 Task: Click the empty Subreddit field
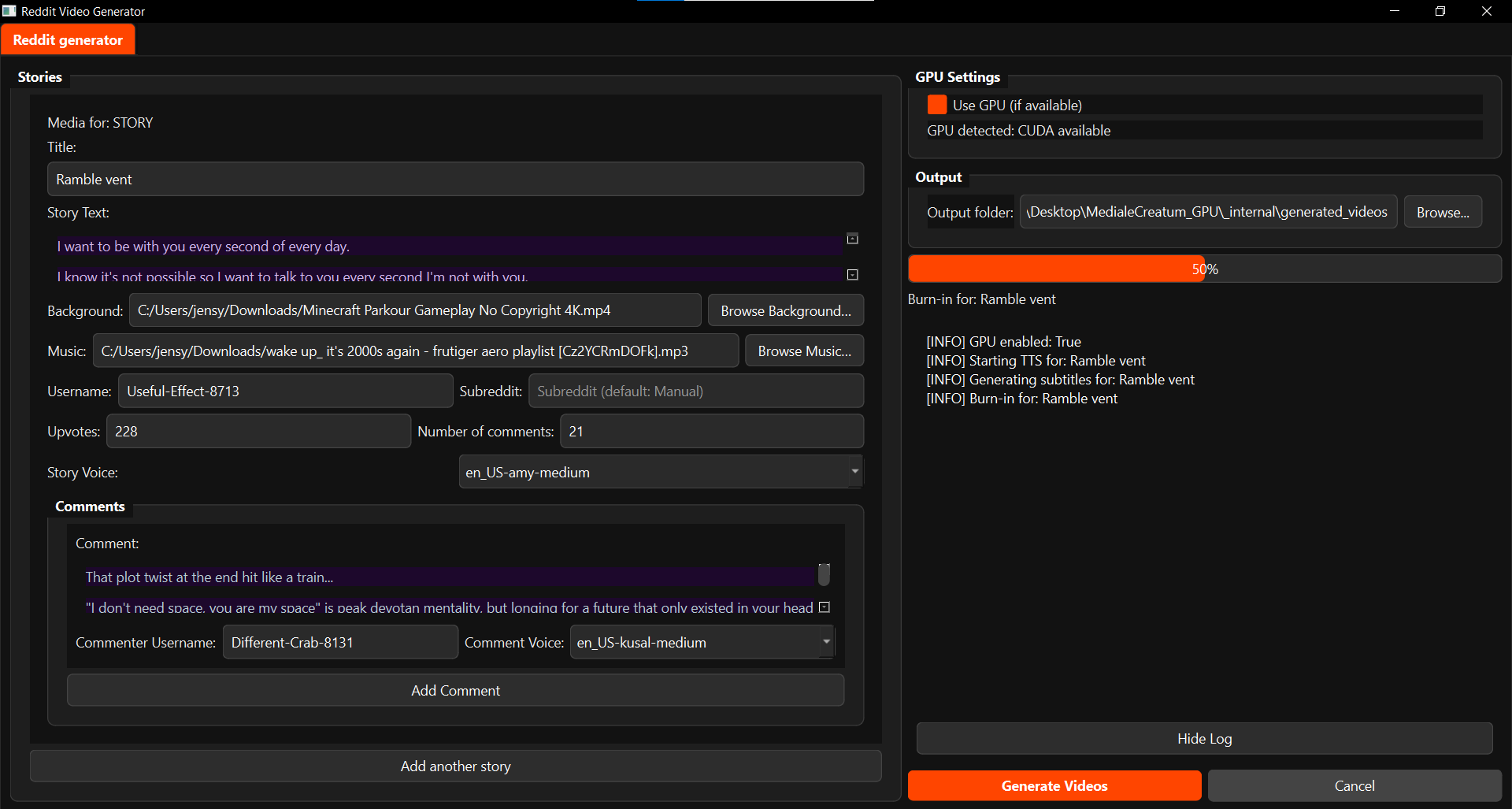pyautogui.click(x=696, y=391)
